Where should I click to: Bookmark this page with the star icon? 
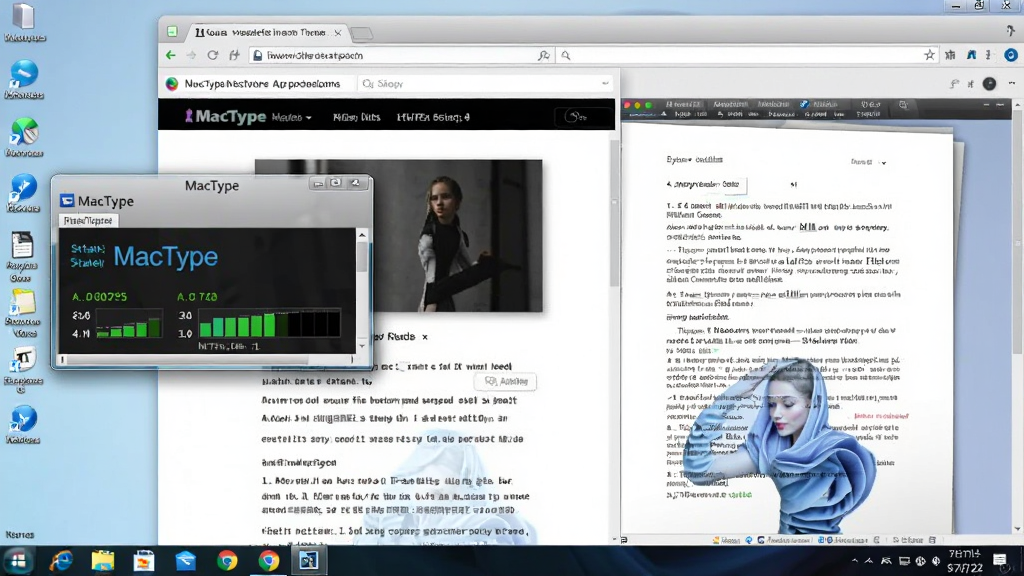coord(929,56)
